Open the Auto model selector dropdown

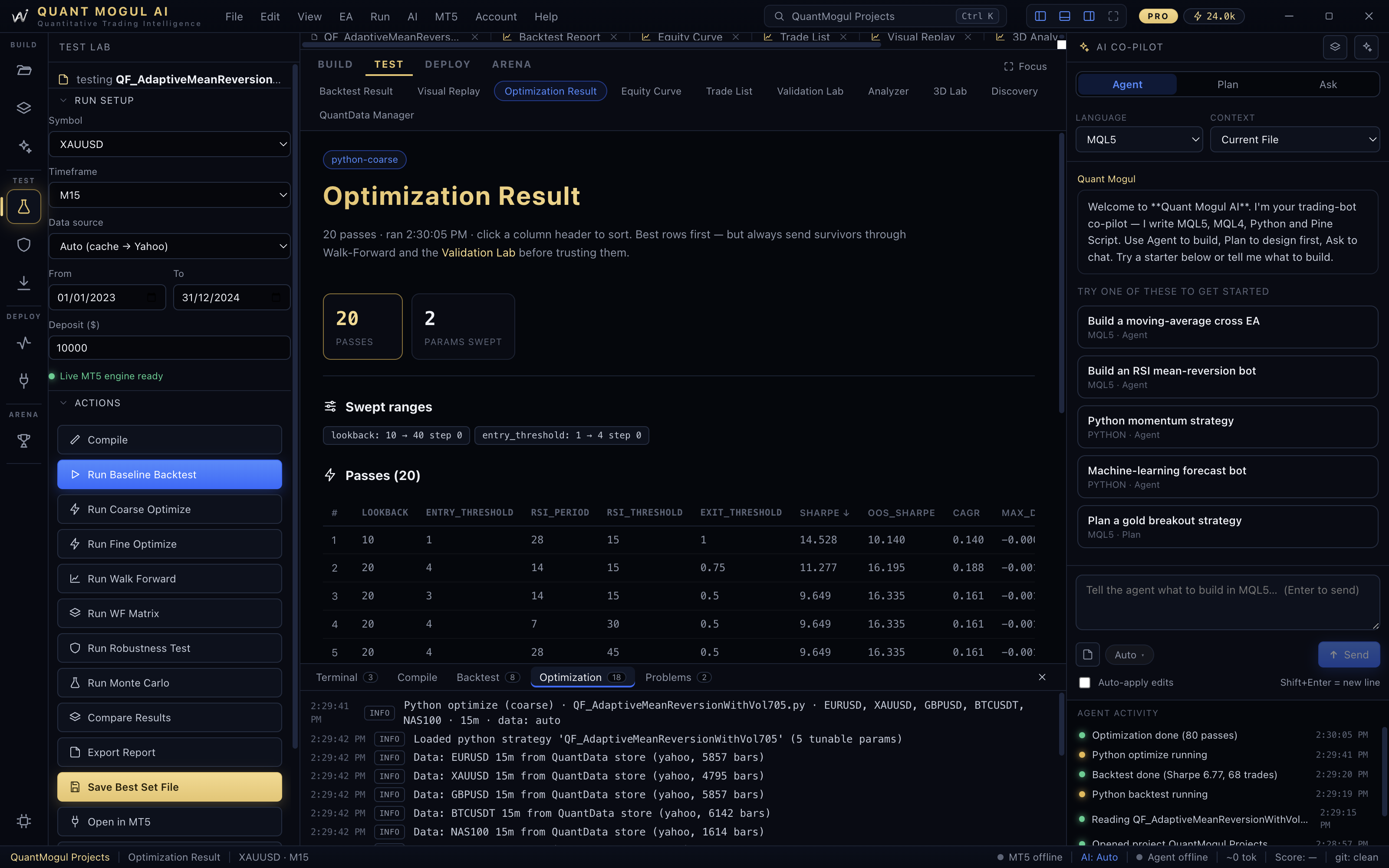[x=1129, y=655]
